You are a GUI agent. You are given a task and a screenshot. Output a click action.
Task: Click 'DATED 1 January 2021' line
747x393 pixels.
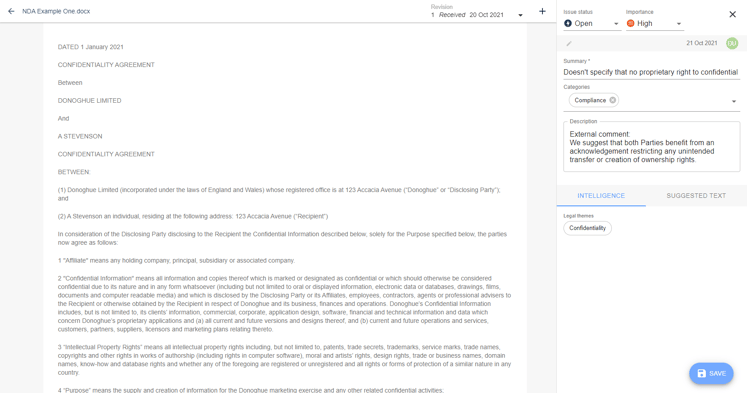[x=91, y=47]
